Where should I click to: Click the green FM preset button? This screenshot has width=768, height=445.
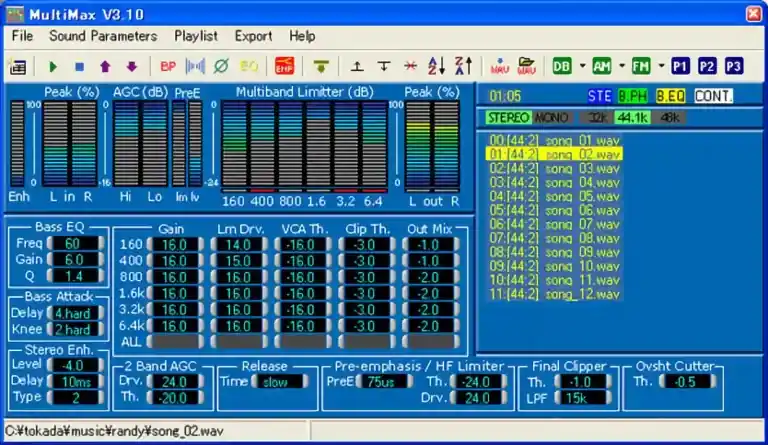[641, 66]
